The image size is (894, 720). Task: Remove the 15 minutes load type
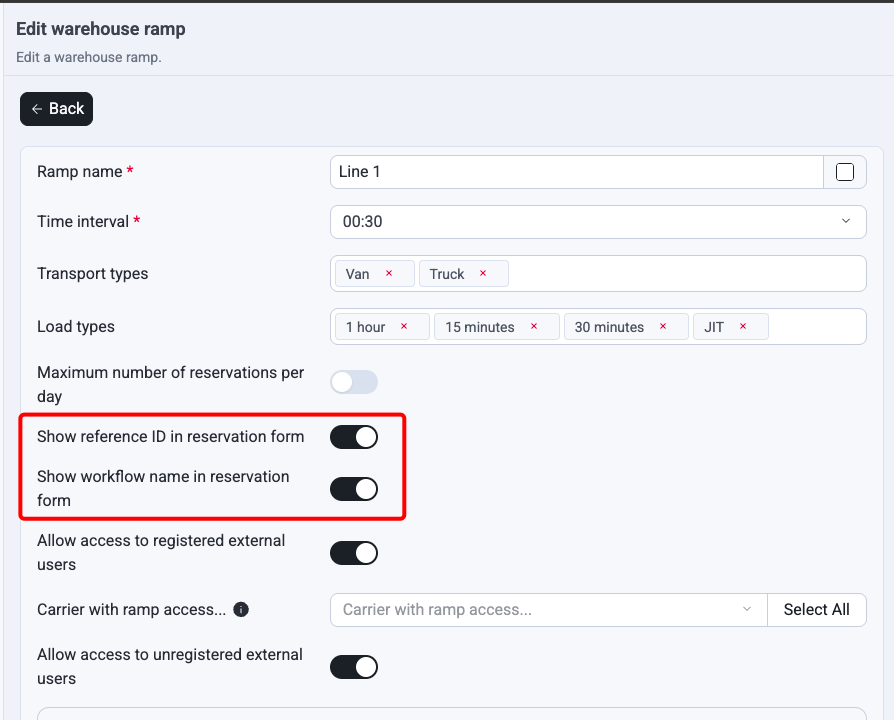[x=534, y=327]
